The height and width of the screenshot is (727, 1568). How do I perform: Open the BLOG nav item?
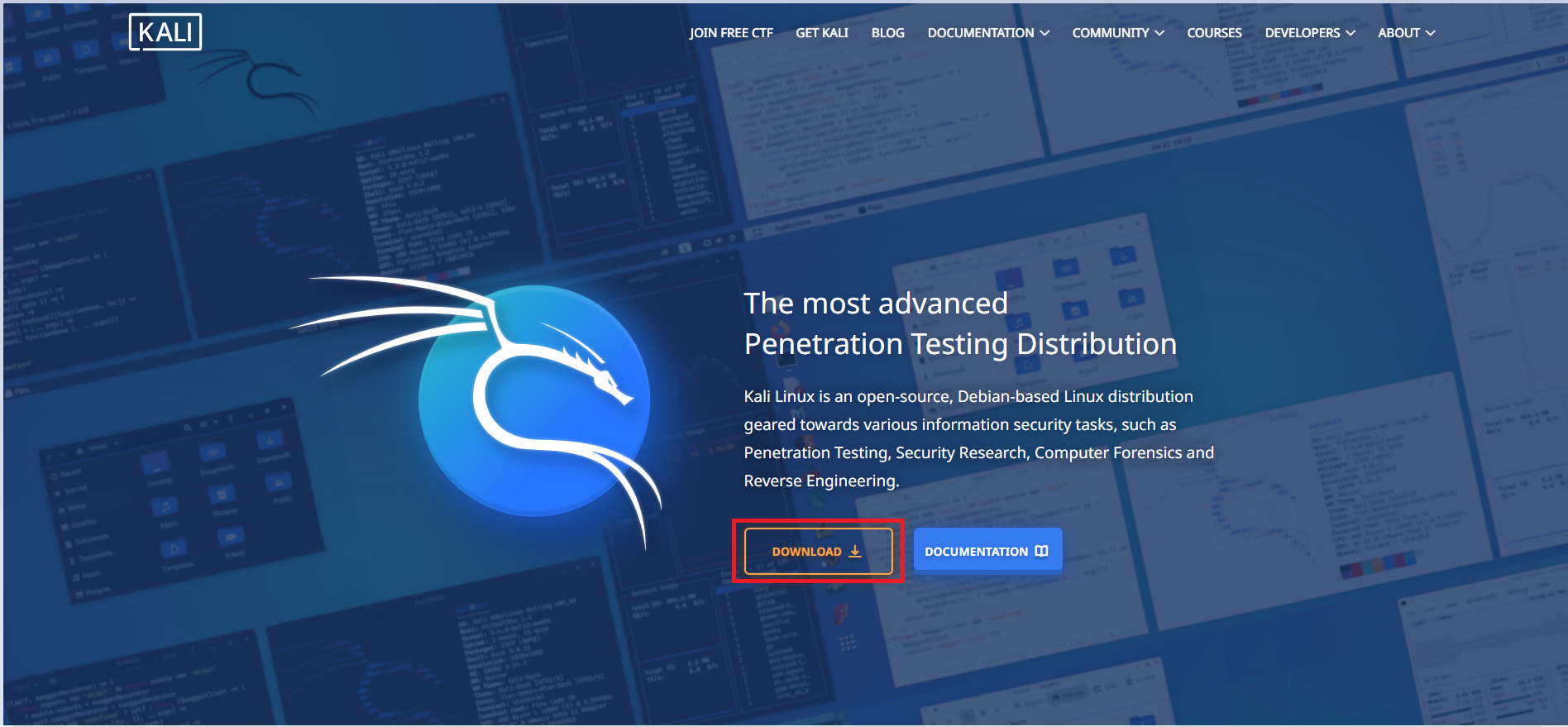888,33
